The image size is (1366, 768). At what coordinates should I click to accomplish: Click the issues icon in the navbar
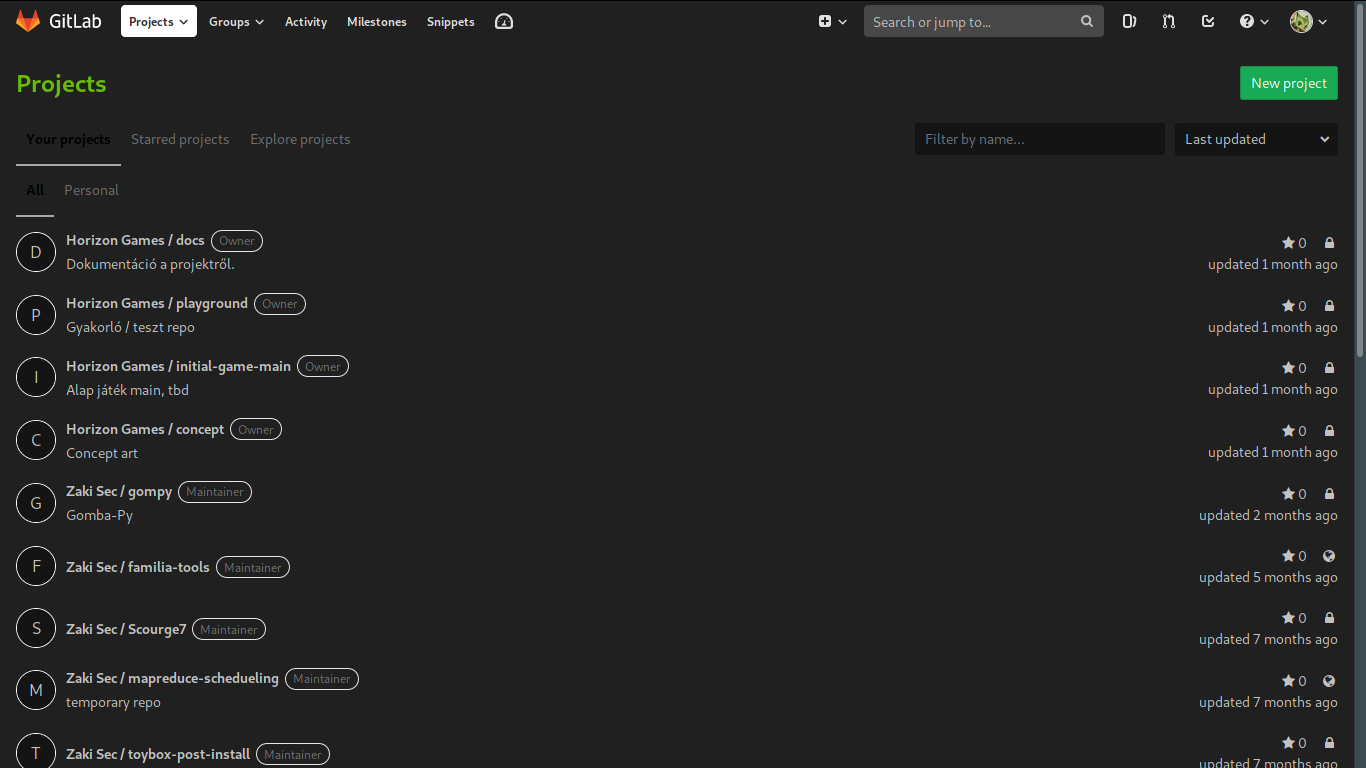(x=1129, y=20)
